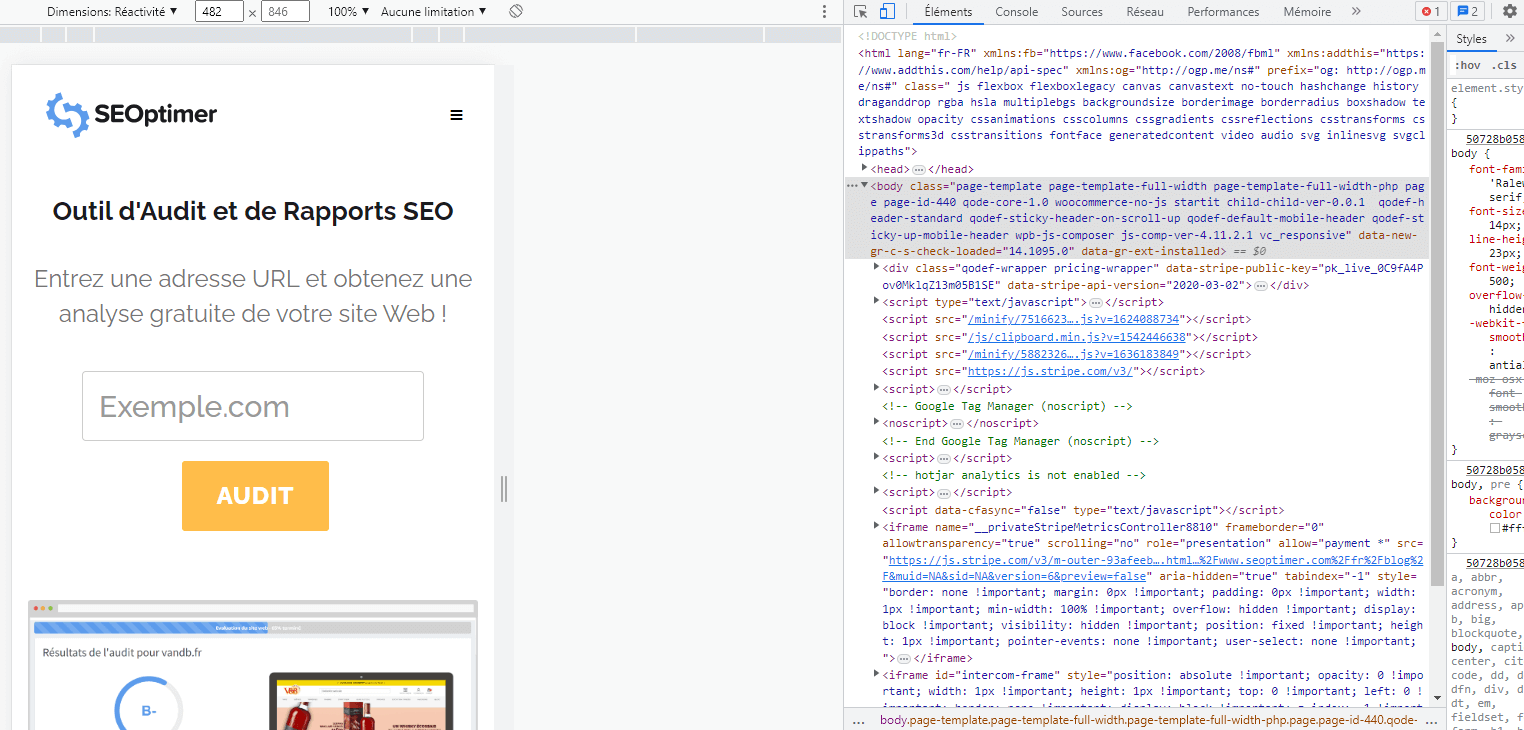Toggle the :hov element state panel

point(1467,65)
